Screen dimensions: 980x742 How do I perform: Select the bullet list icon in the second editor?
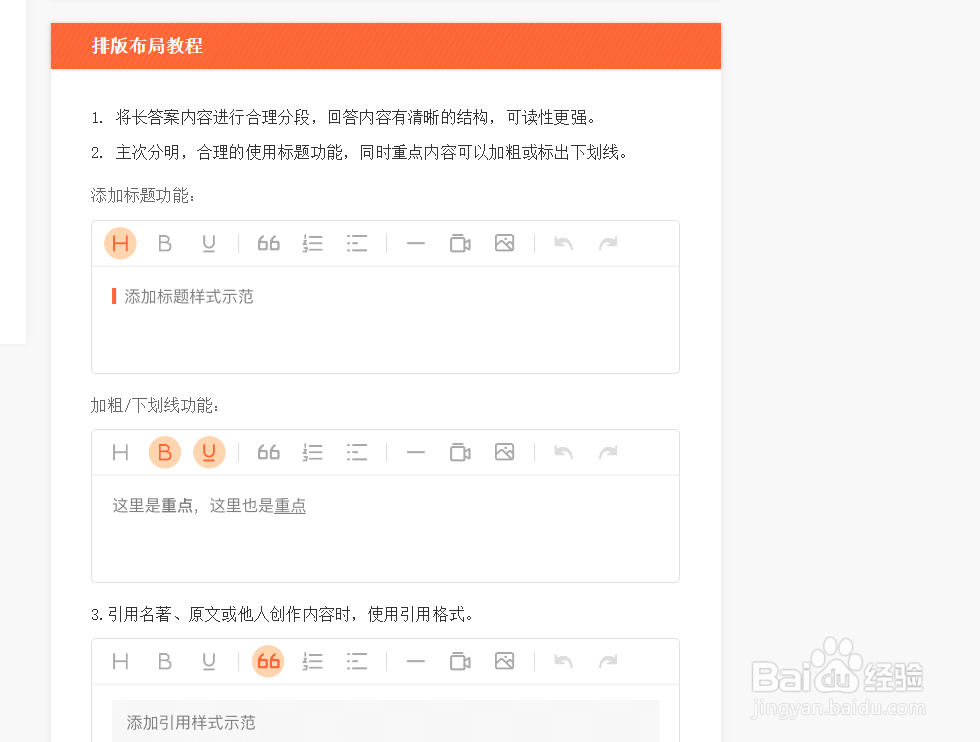(357, 452)
